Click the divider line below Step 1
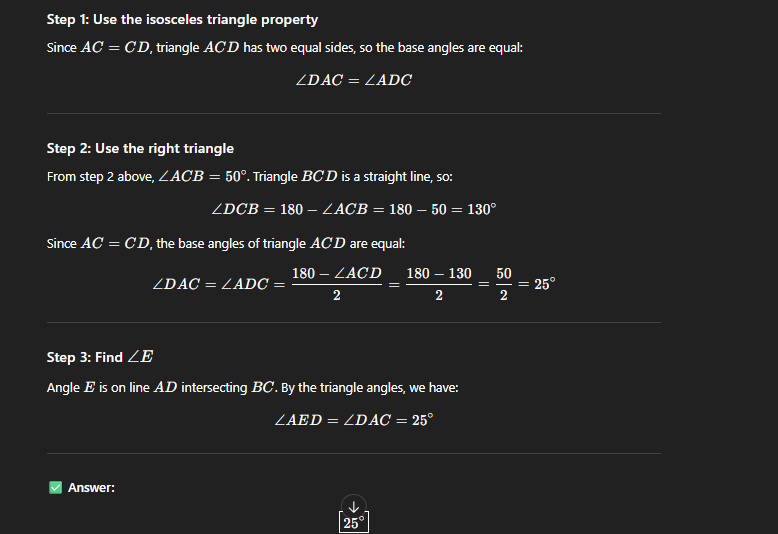 pos(354,113)
